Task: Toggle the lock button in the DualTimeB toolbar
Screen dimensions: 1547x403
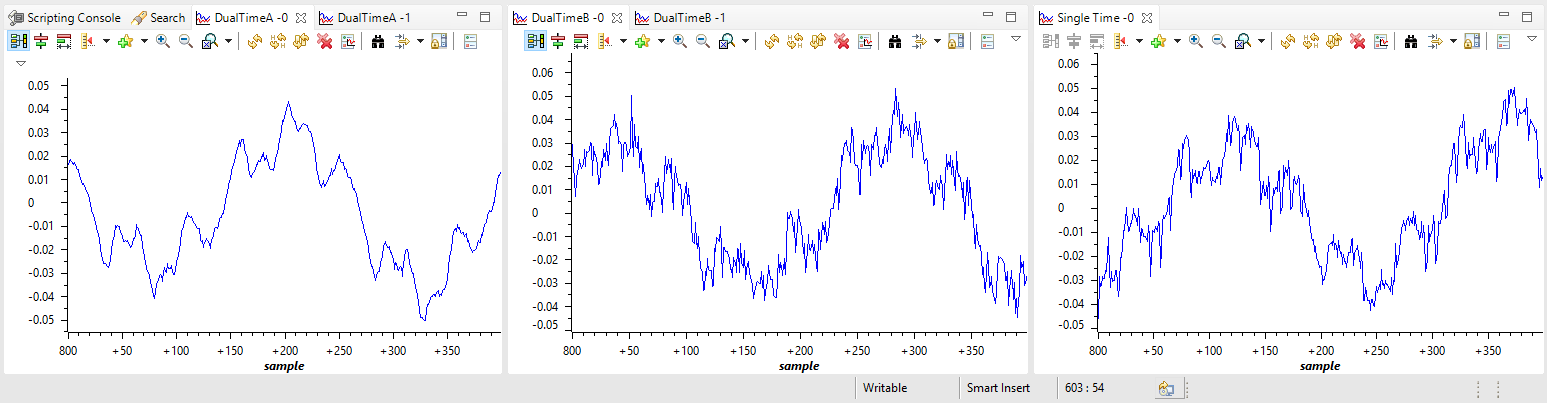Action: click(955, 41)
